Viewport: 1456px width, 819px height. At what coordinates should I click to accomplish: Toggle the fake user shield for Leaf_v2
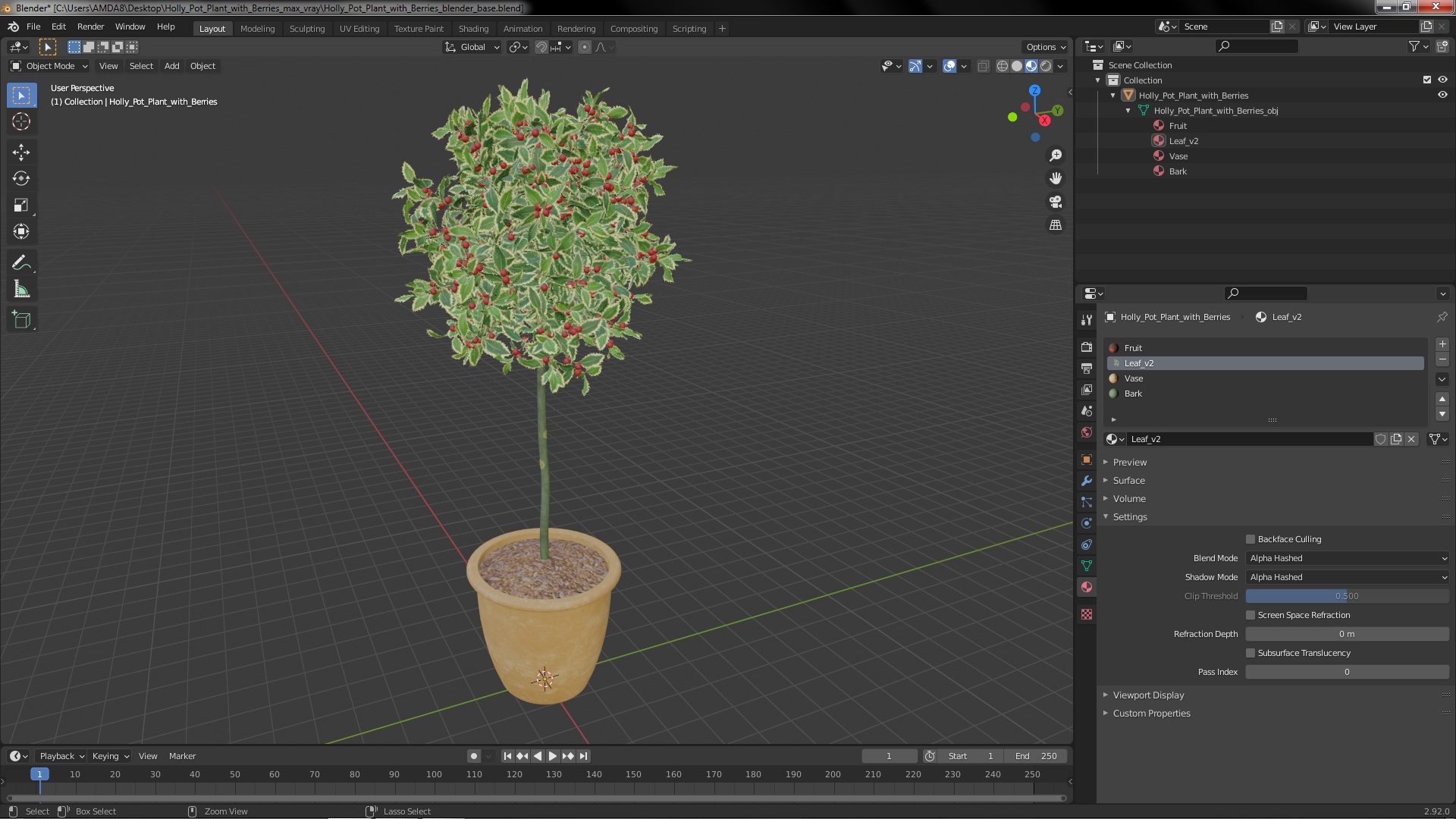1381,439
